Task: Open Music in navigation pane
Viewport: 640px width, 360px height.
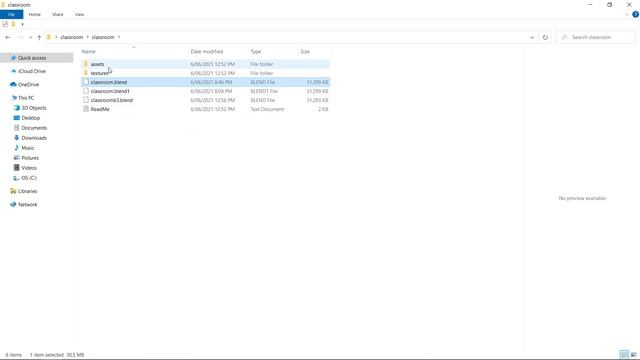Action: pos(28,148)
